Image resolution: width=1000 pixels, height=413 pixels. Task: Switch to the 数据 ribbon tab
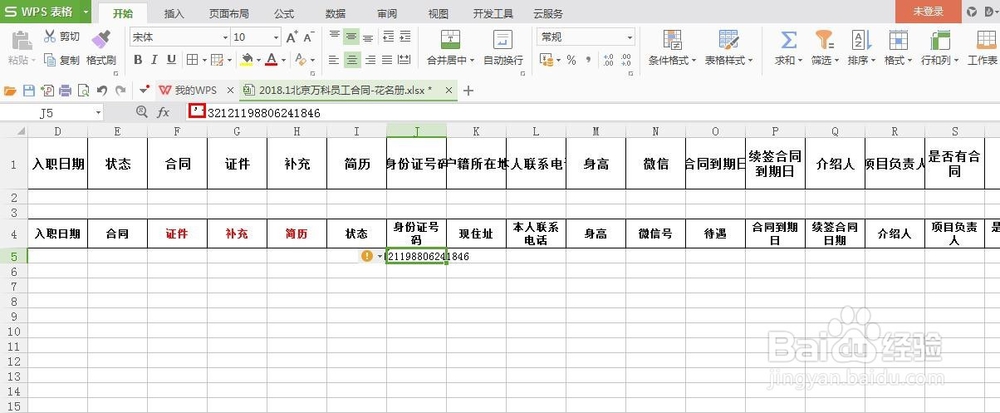click(x=335, y=13)
